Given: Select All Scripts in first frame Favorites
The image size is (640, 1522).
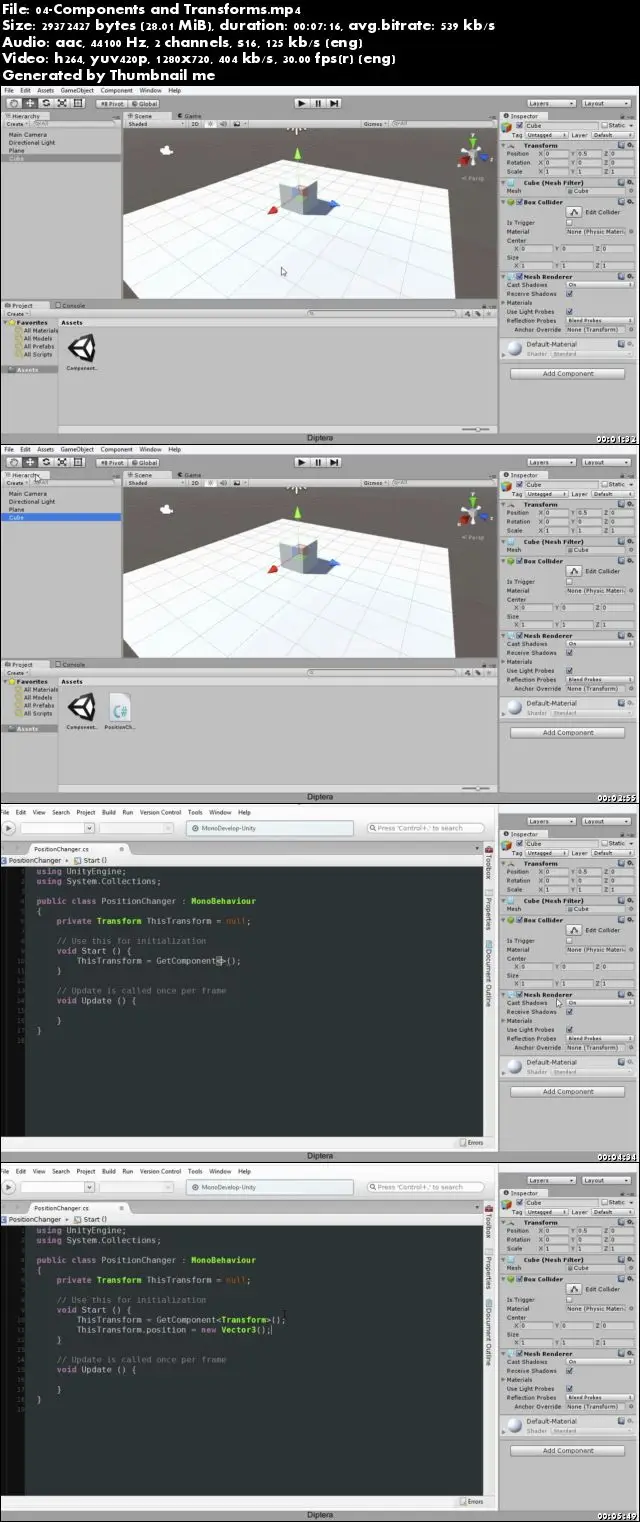Looking at the screenshot, I should click(38, 355).
